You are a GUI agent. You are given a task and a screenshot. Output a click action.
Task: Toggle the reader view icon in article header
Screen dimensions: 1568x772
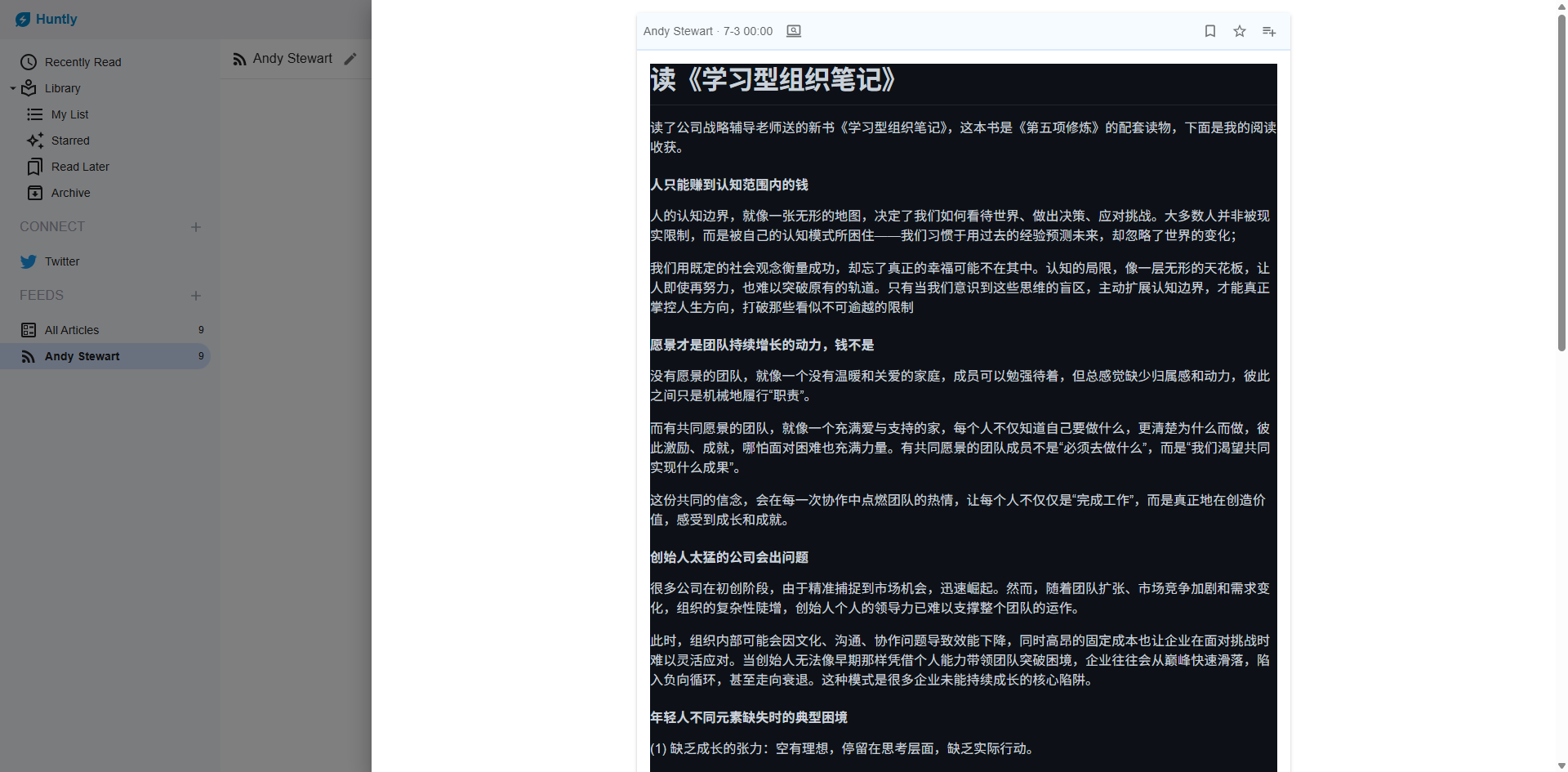(x=794, y=31)
